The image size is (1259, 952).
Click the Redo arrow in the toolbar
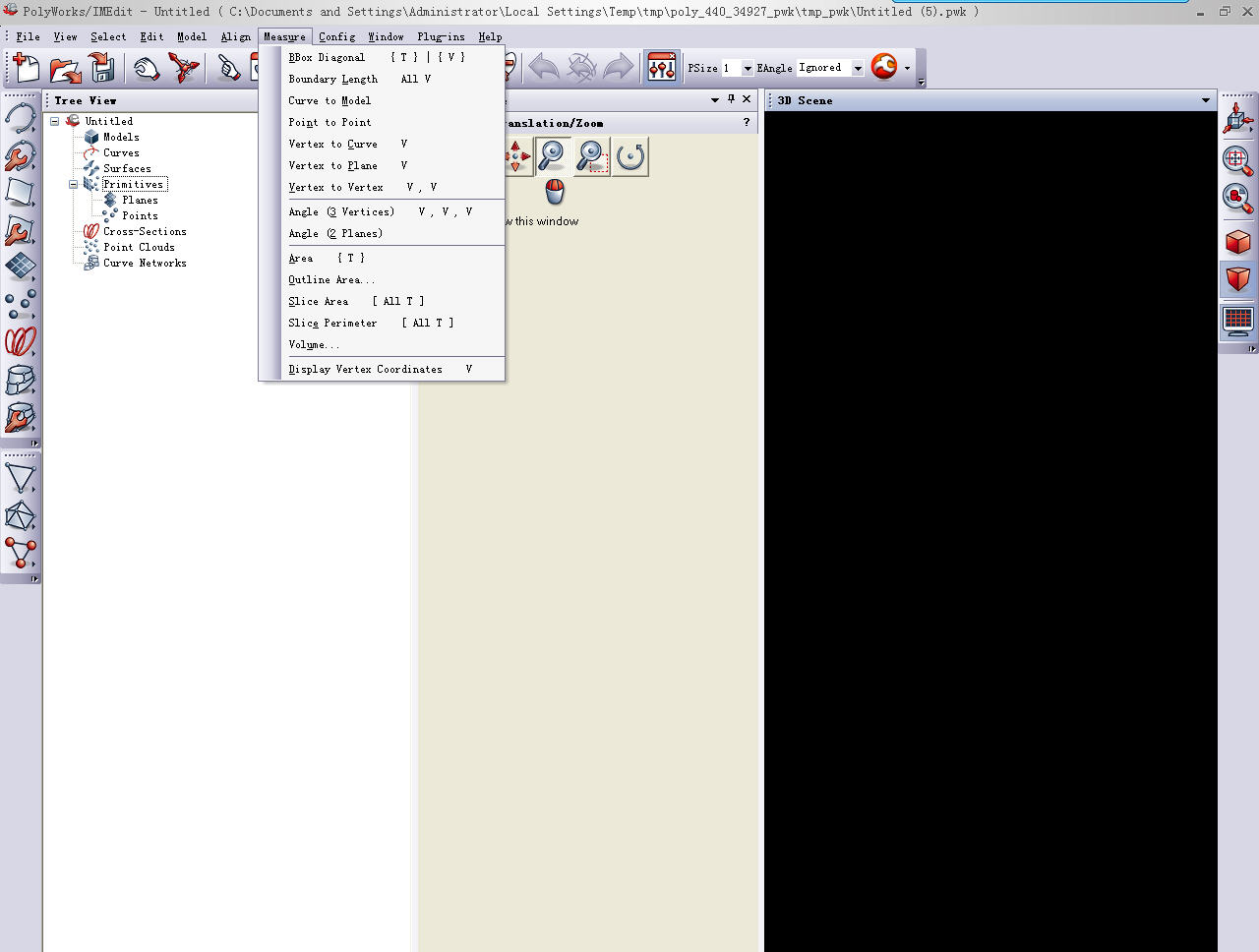coord(619,68)
